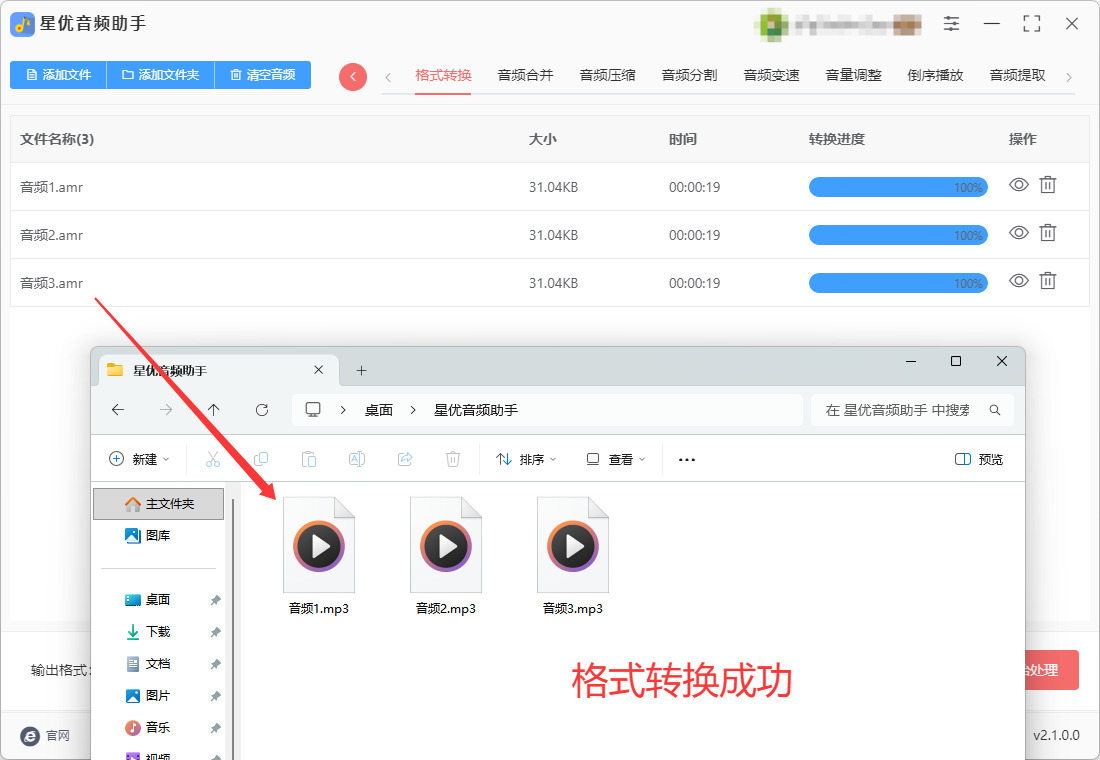Click the Explorer search magnifier icon

click(x=995, y=410)
